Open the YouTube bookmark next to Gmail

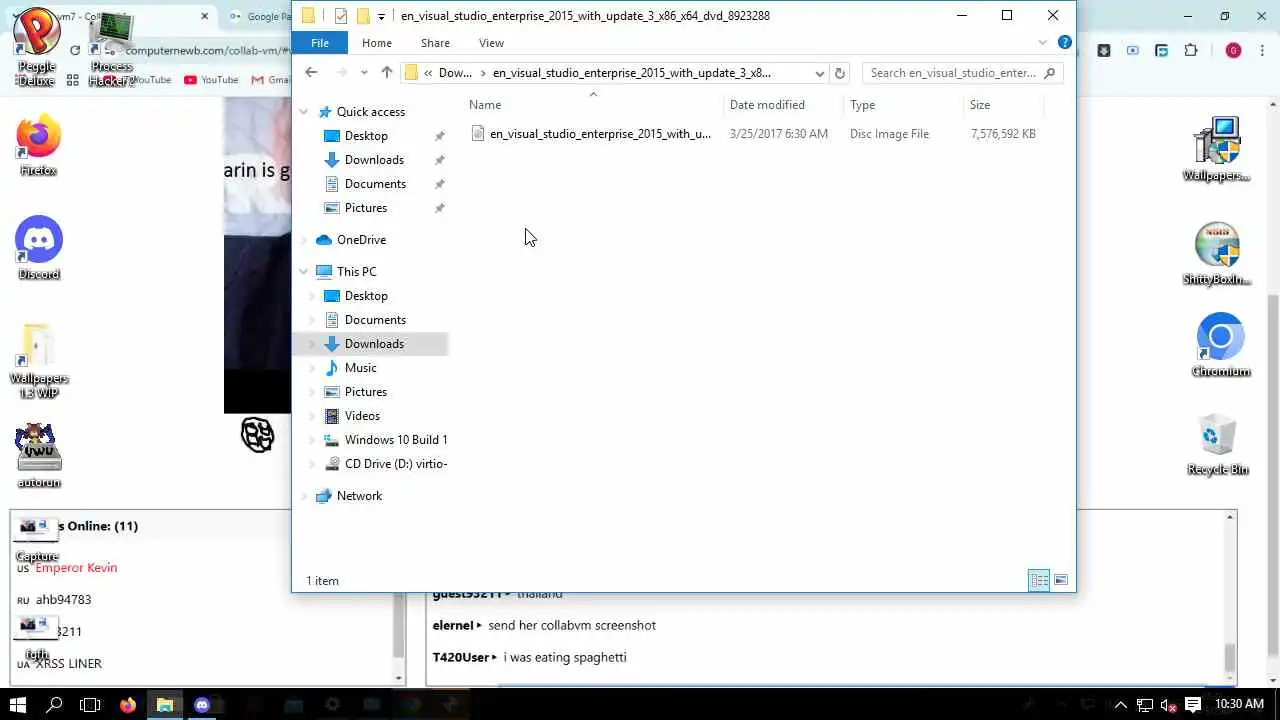(x=211, y=80)
